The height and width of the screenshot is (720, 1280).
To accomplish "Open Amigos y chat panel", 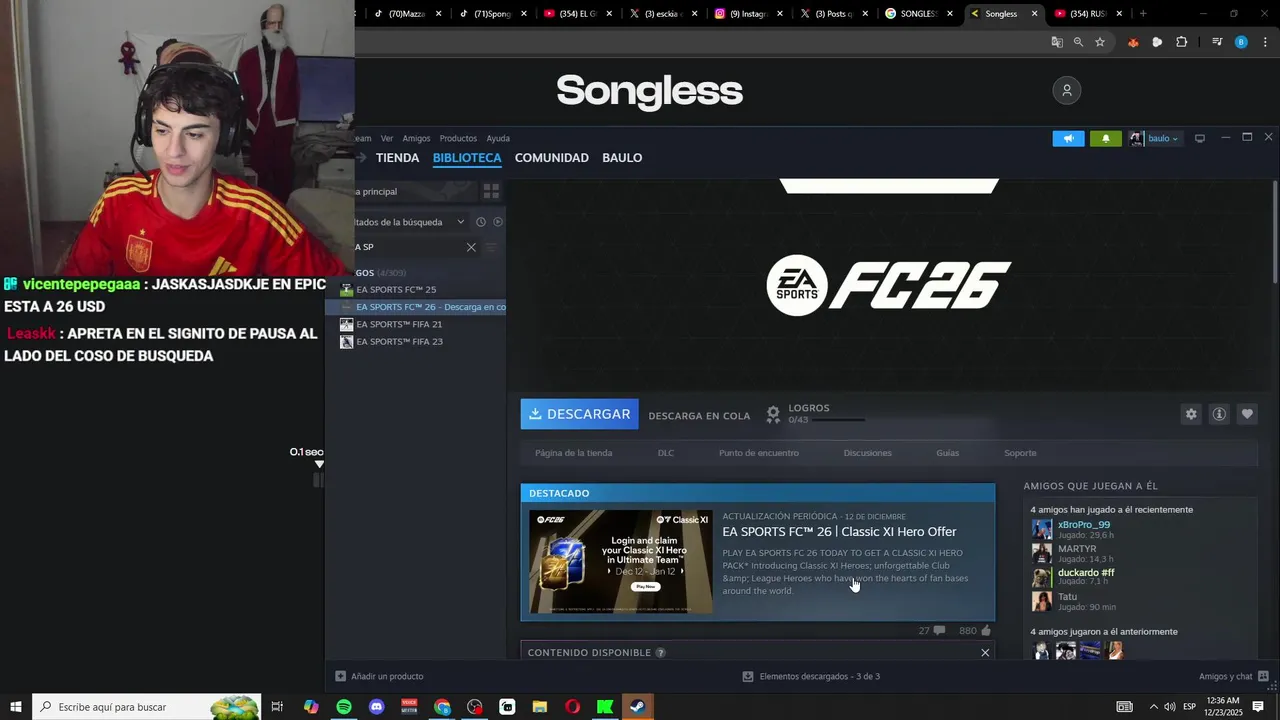I will pos(1234,677).
